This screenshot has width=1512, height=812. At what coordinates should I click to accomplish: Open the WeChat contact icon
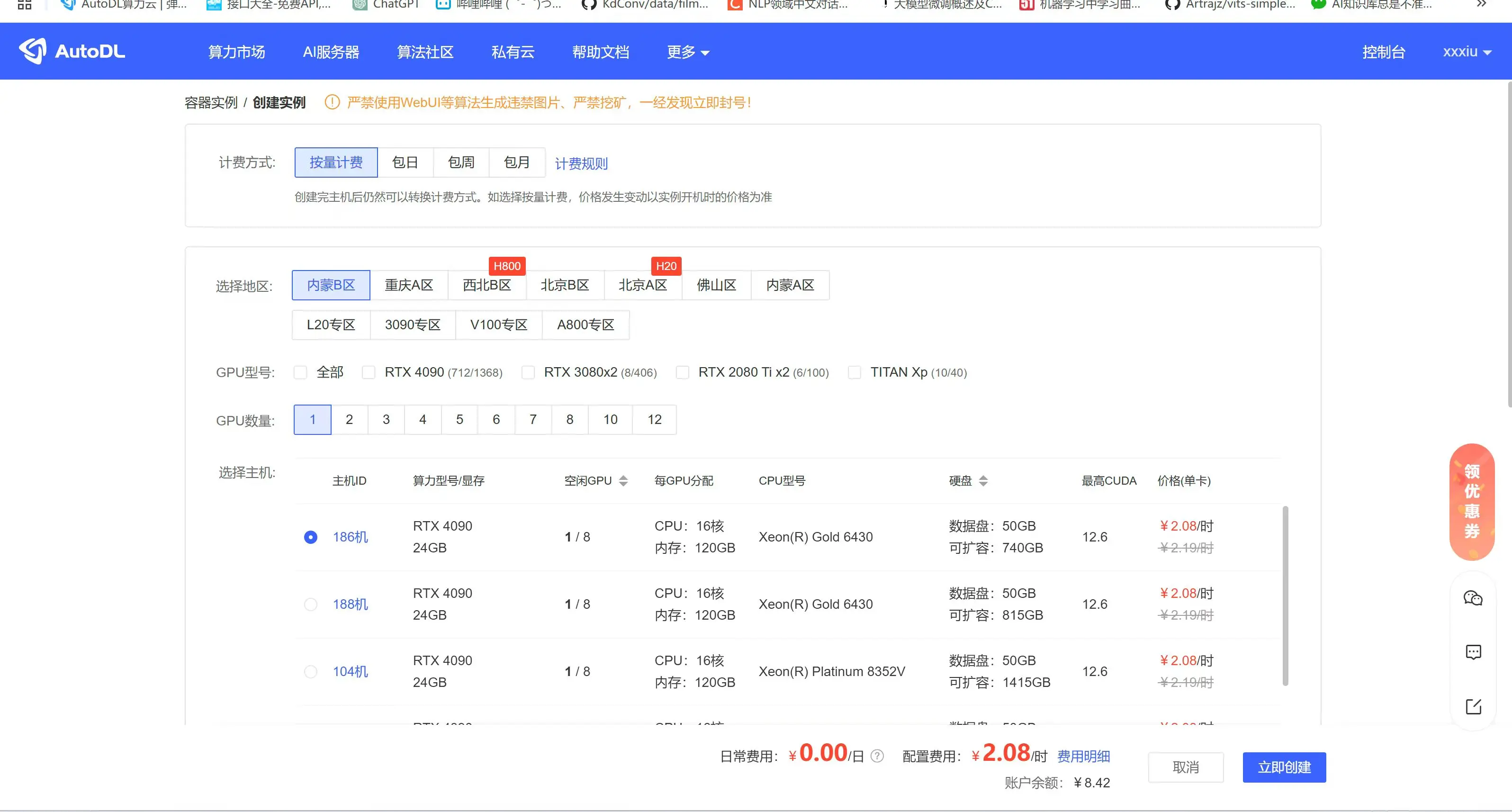click(1473, 598)
